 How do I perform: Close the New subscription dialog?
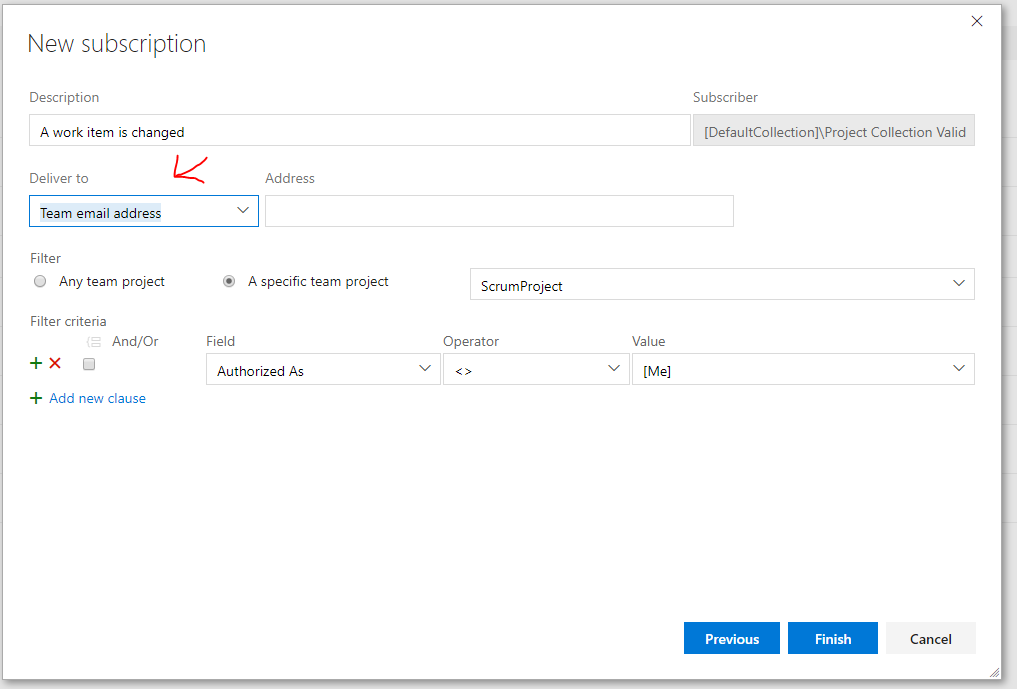[x=977, y=21]
